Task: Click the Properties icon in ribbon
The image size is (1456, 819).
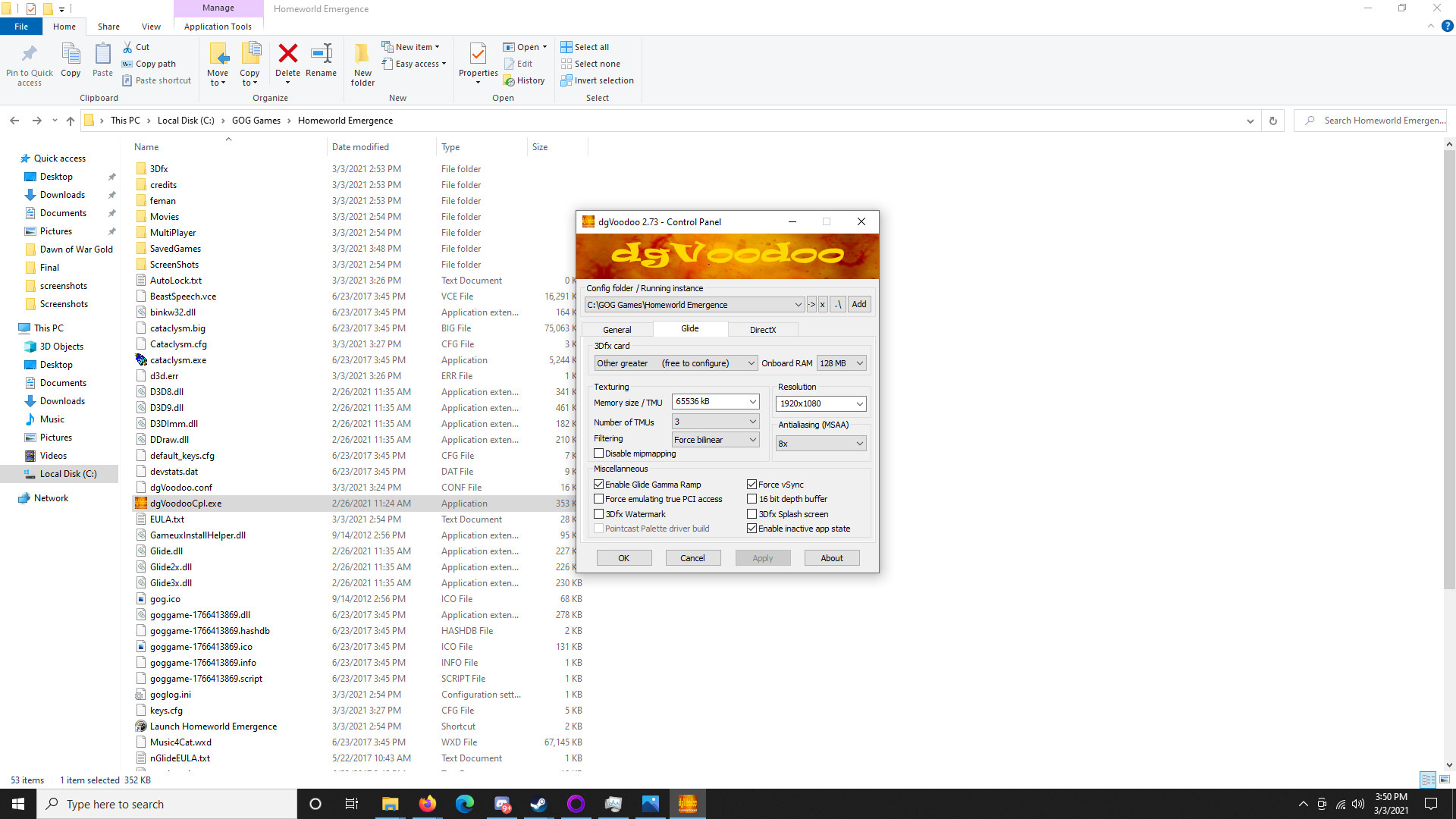Action: [x=478, y=54]
